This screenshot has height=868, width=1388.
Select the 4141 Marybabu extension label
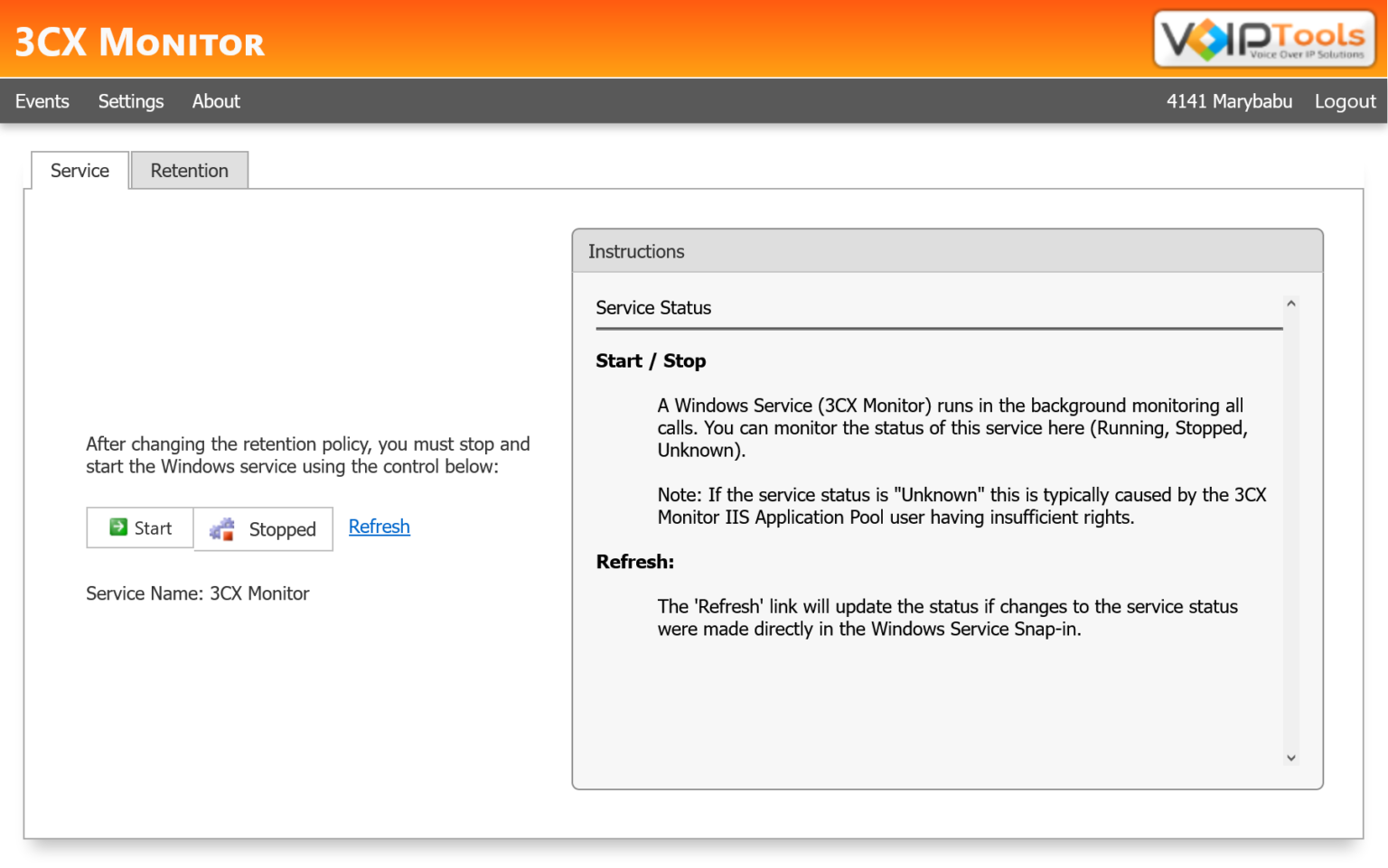(1229, 100)
